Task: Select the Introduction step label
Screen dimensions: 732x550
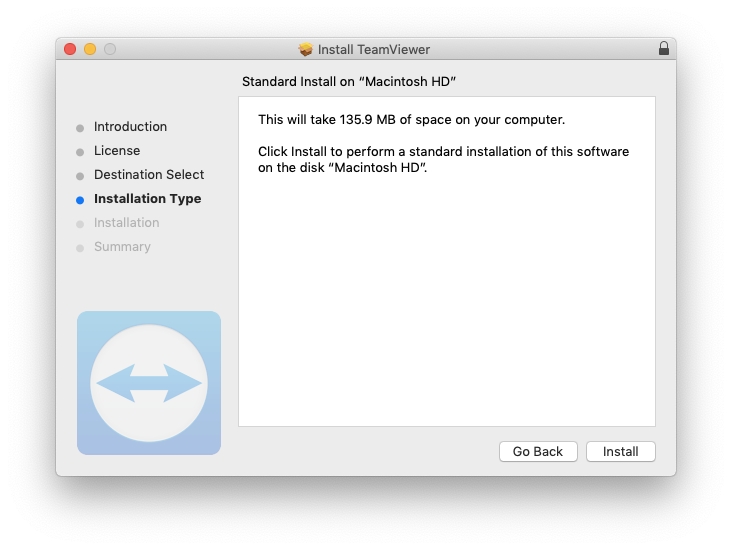Action: (130, 127)
